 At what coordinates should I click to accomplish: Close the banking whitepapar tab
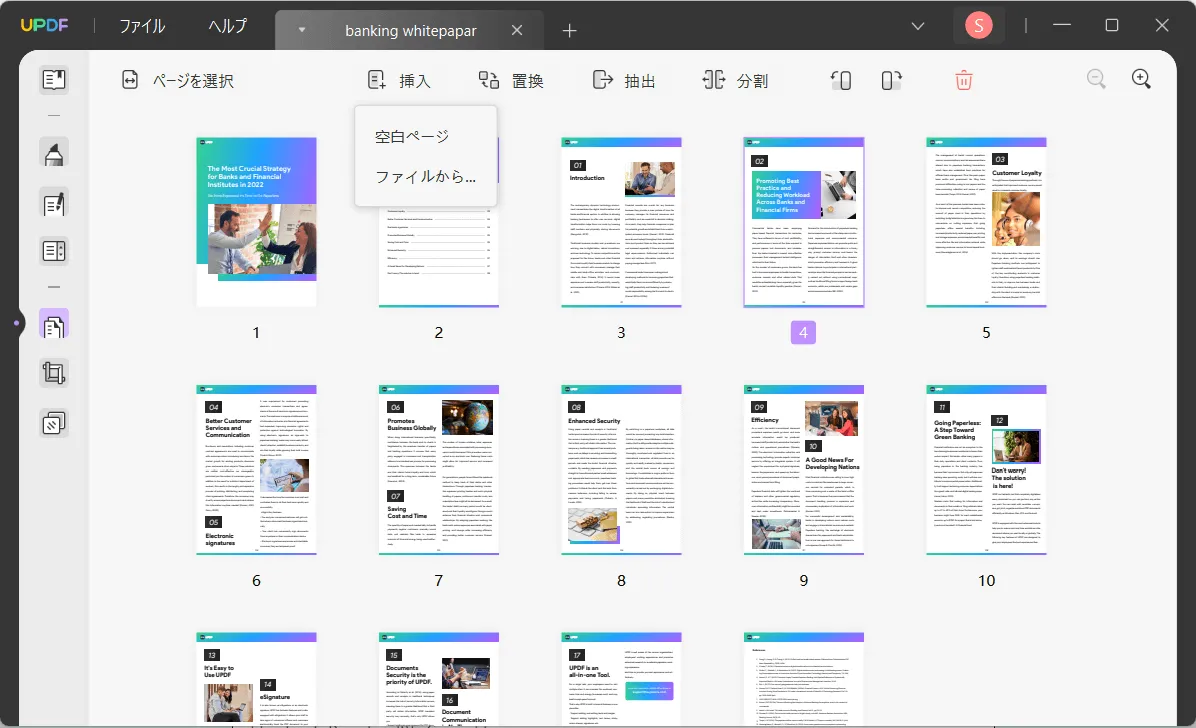coord(517,31)
